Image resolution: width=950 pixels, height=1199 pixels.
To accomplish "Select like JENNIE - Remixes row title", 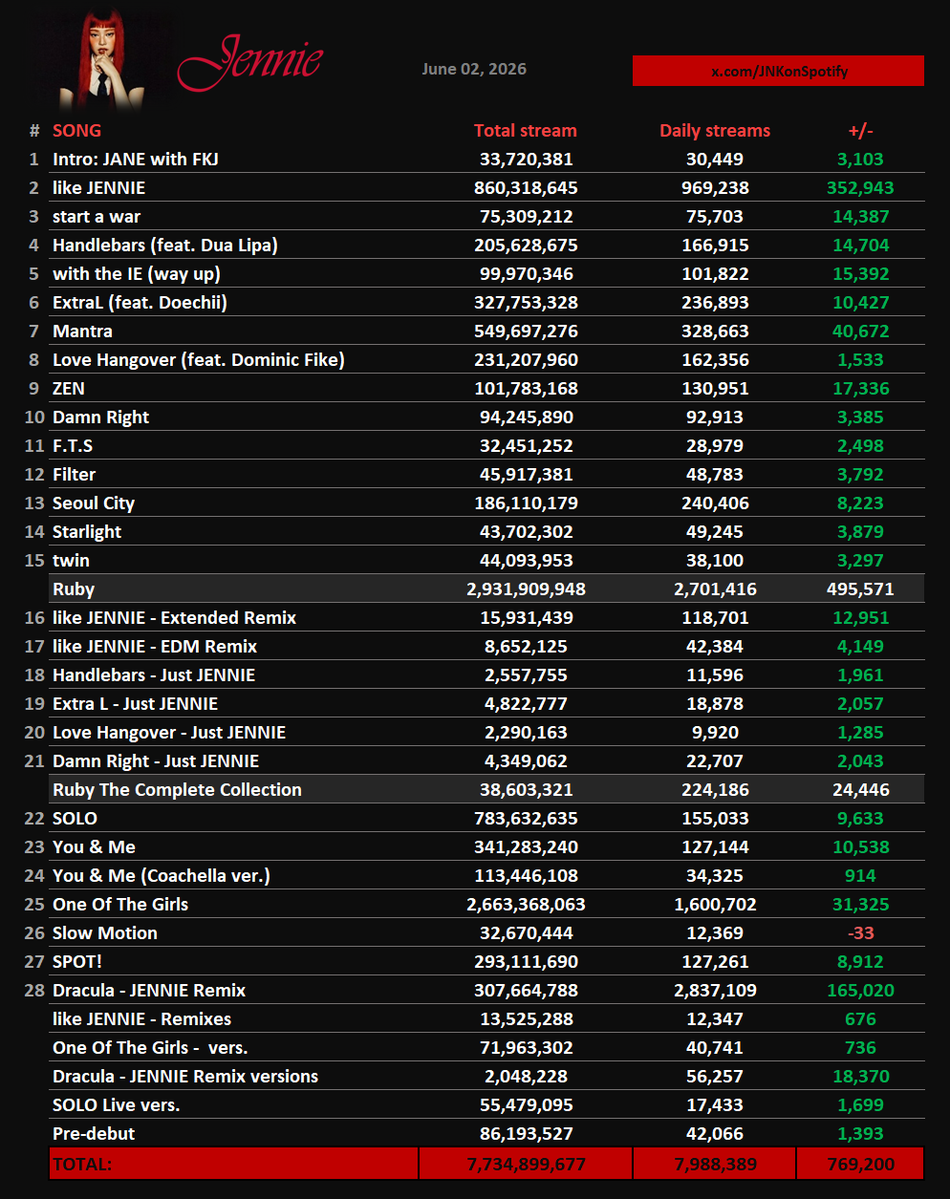I will (x=142, y=1019).
